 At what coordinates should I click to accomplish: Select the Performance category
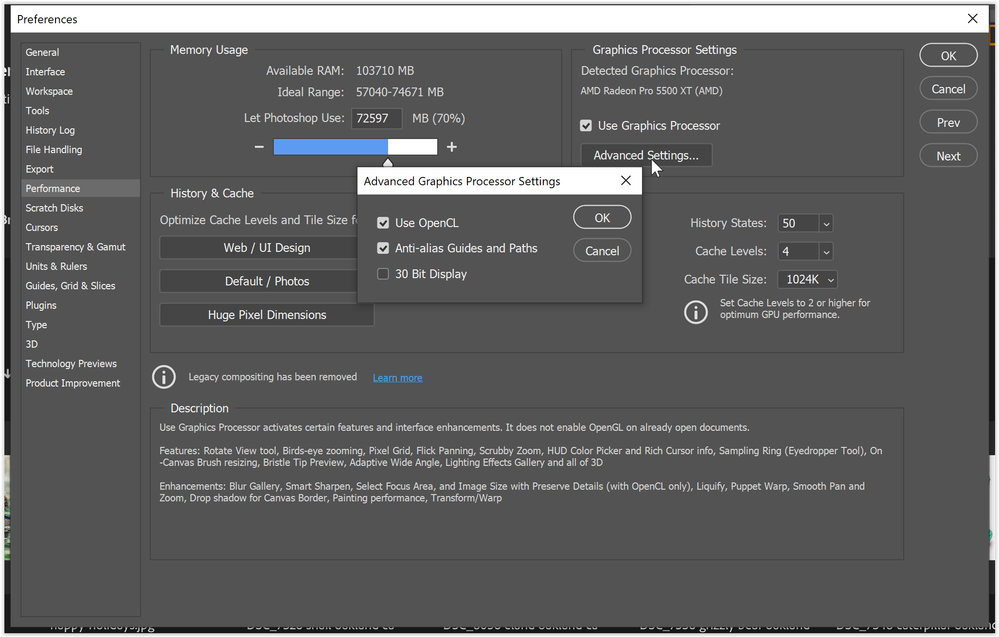click(80, 189)
